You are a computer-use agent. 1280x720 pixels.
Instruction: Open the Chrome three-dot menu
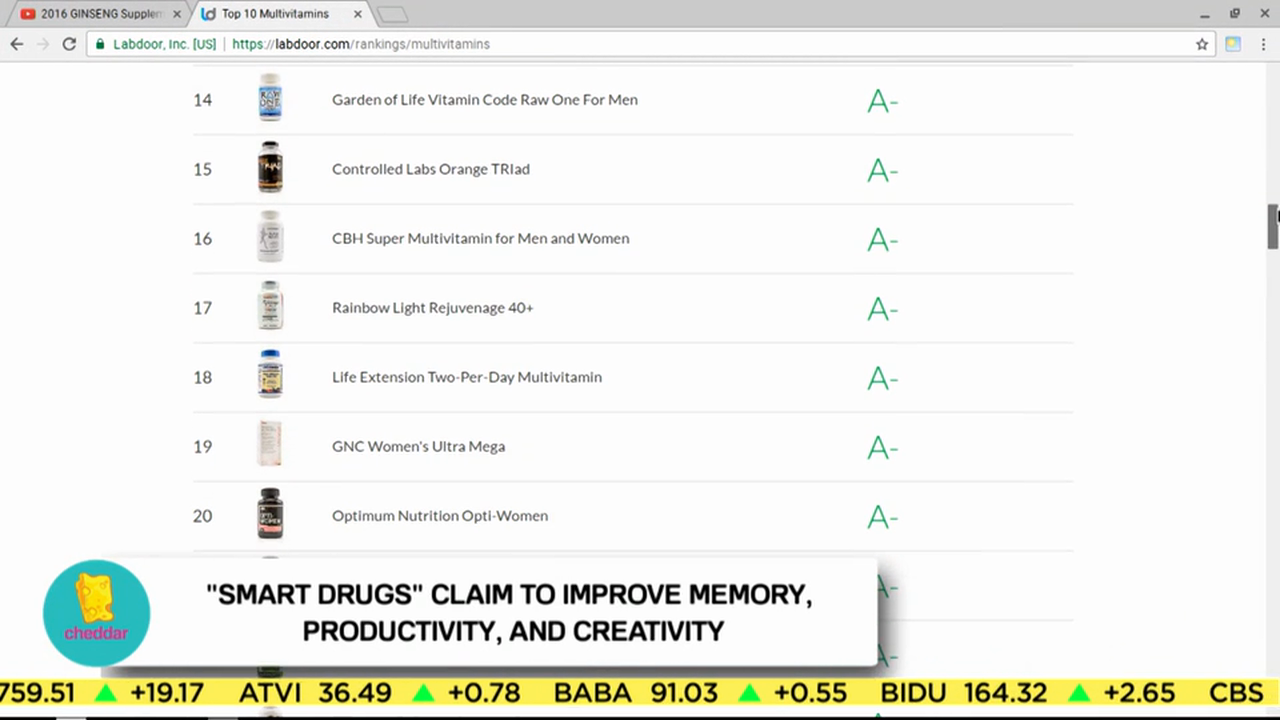pos(1262,44)
